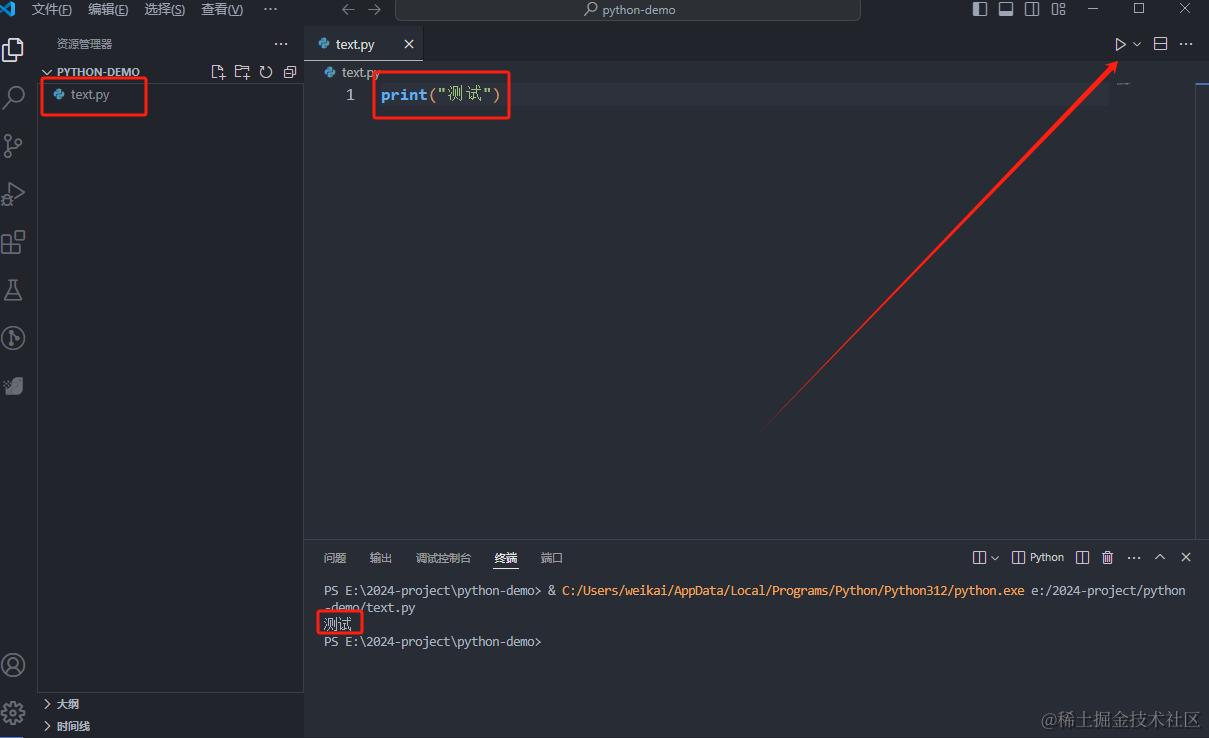Open the Extensions view
Image resolution: width=1209 pixels, height=738 pixels.
pyautogui.click(x=13, y=242)
